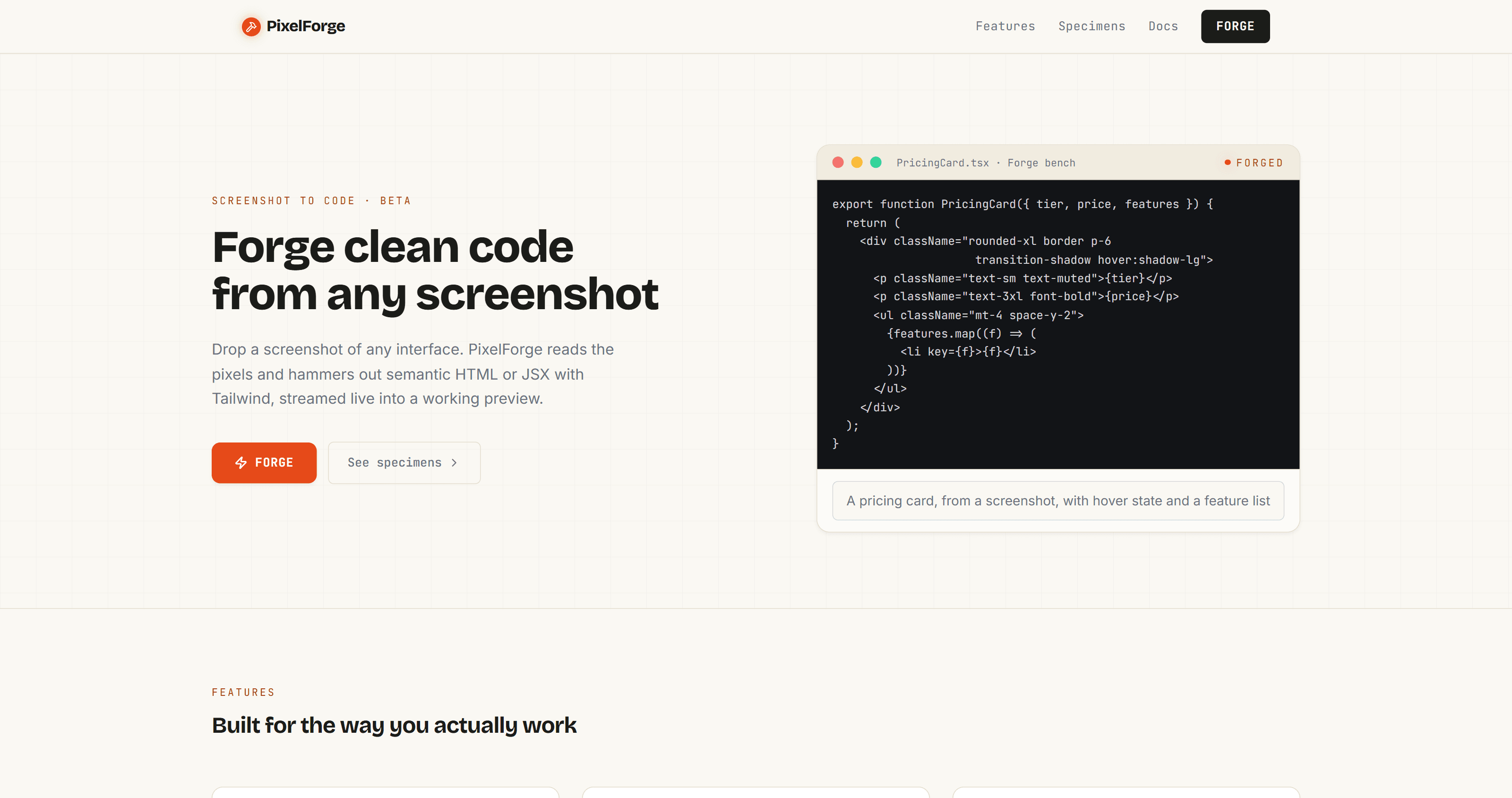Viewport: 1512px width, 798px height.
Task: Click the green window dot in code card
Action: point(875,163)
